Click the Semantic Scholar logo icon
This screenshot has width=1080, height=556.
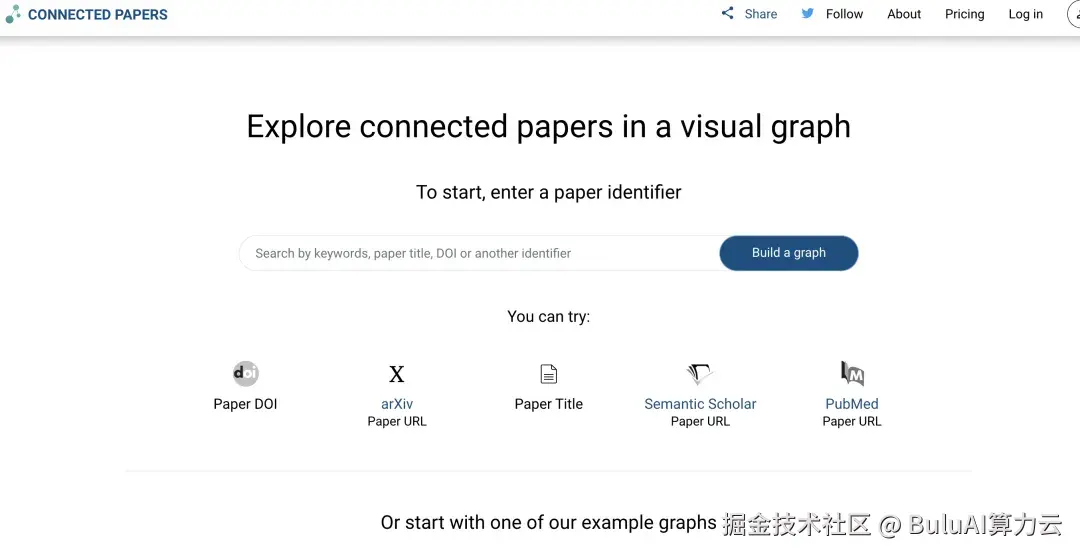[x=700, y=374]
